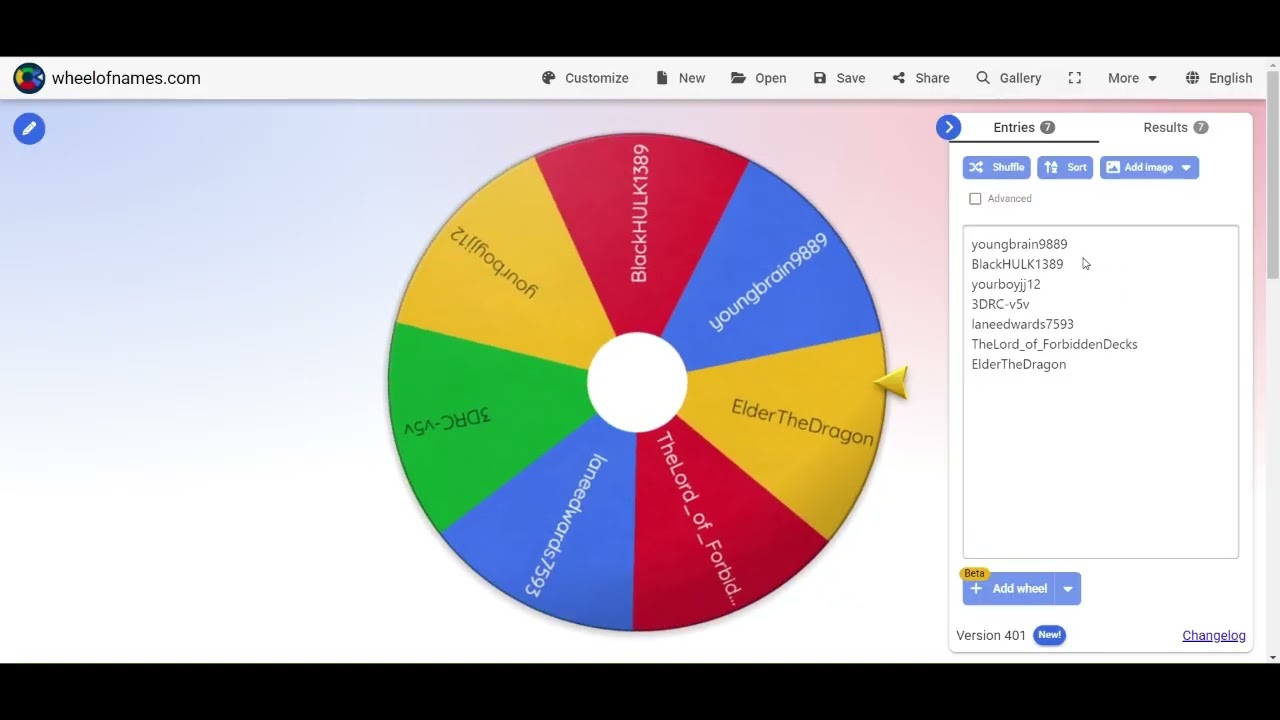Viewport: 1280px width, 720px height.
Task: Create a New wheel
Action: coord(680,78)
